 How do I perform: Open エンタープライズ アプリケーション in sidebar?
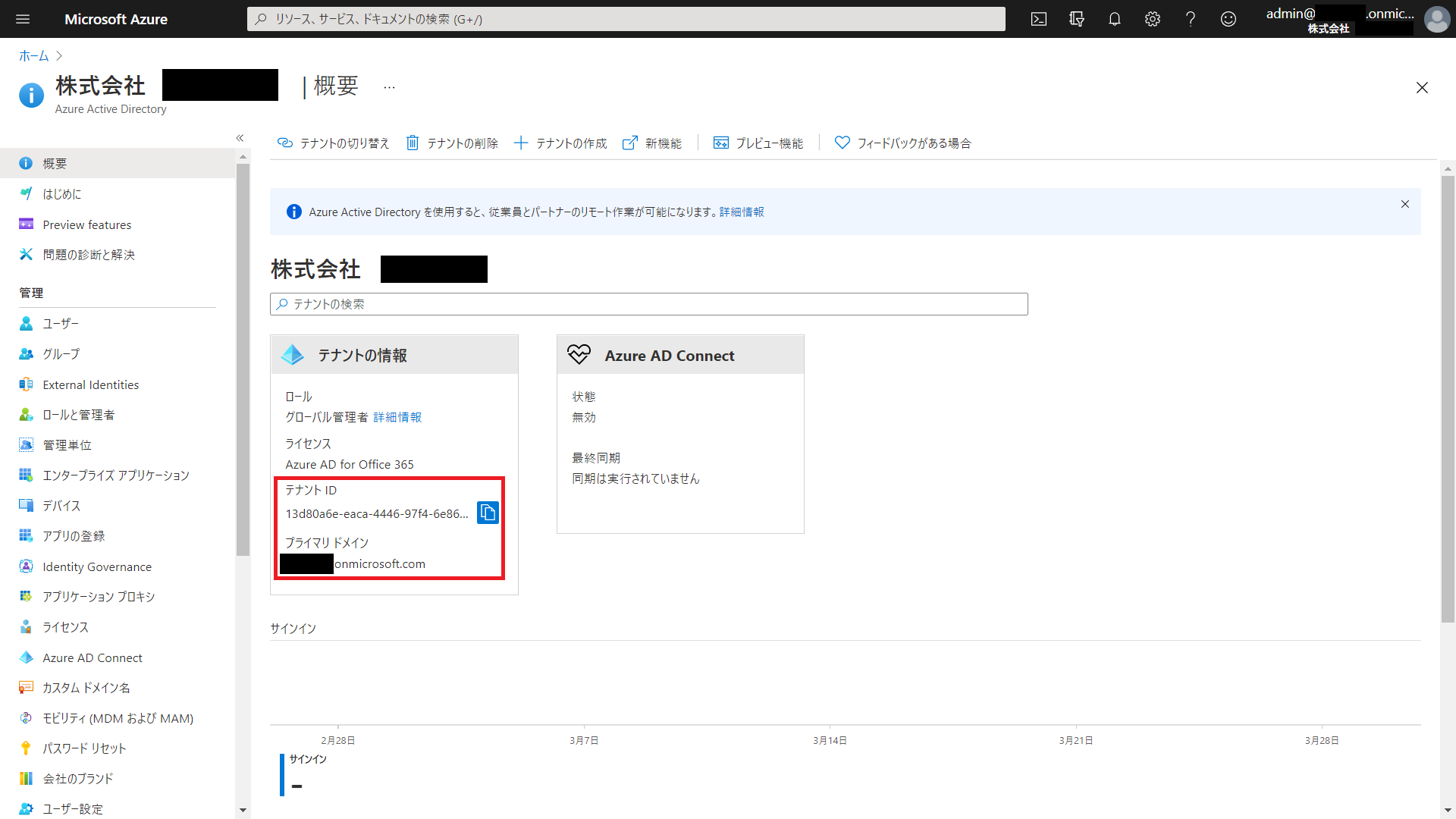(118, 475)
